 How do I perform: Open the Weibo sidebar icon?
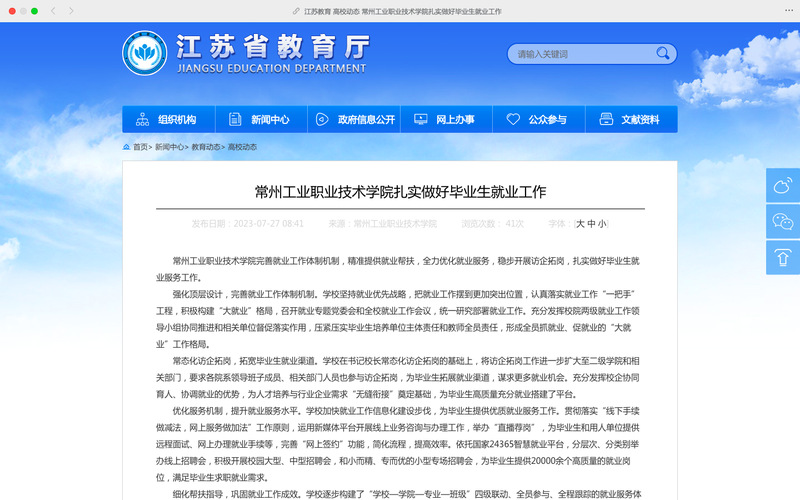(782, 186)
